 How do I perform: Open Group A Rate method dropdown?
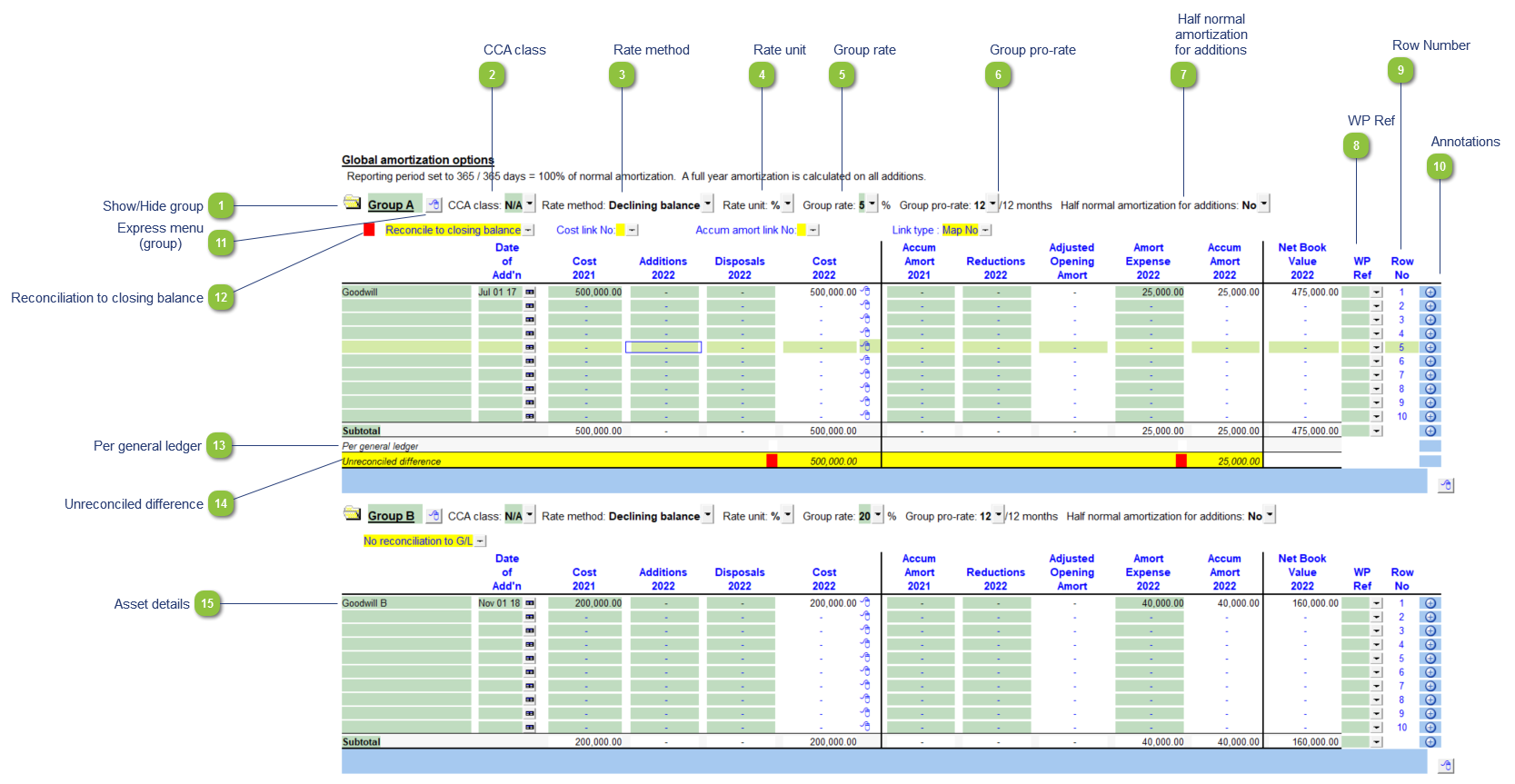(x=708, y=204)
